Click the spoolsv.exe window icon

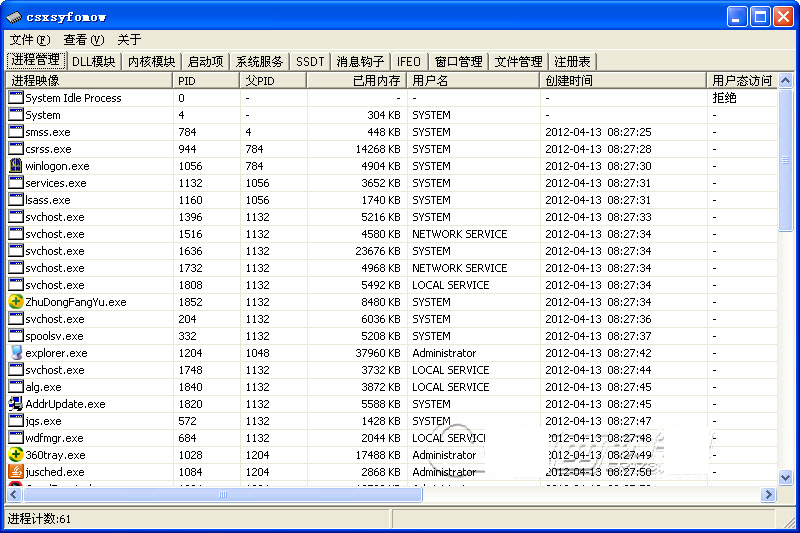[16, 336]
